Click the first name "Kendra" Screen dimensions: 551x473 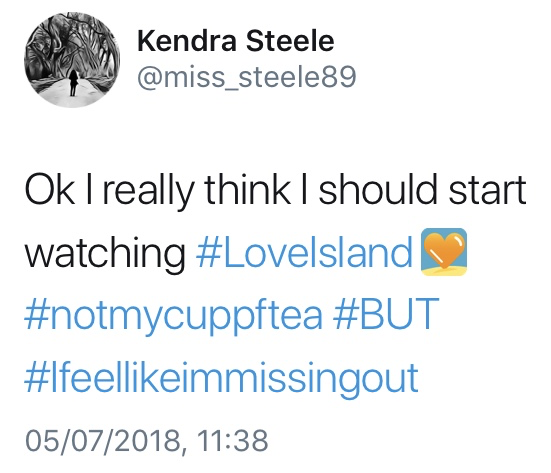[186, 41]
